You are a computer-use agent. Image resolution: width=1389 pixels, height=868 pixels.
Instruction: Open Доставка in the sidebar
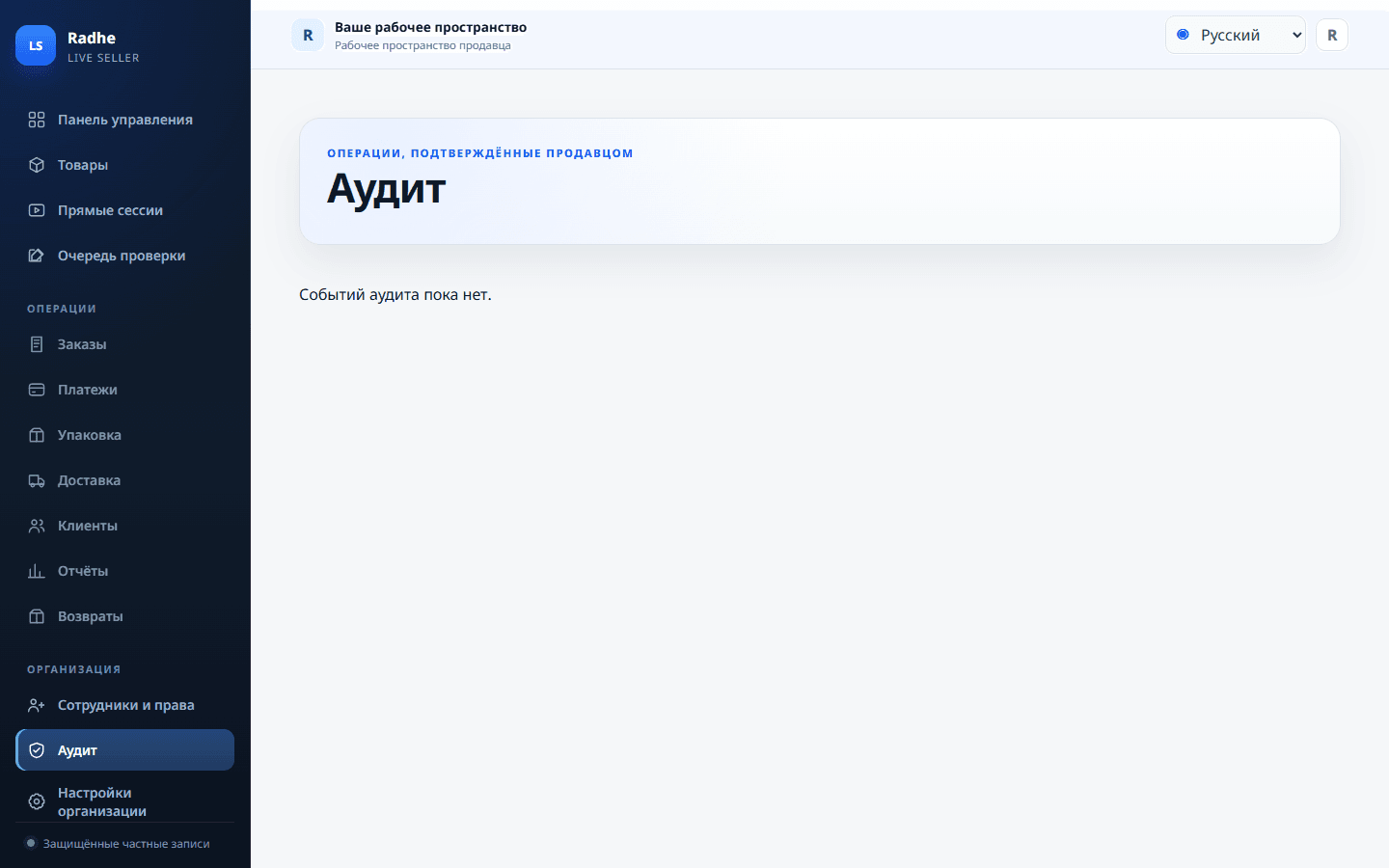click(x=125, y=480)
